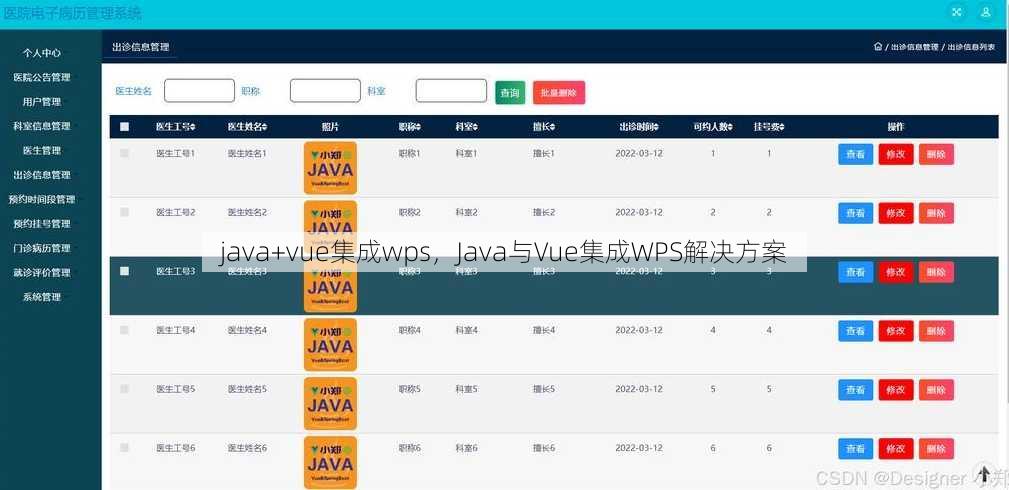1009x490 pixels.
Task: Open the photo thumbnail for 医生姓名4
Action: click(x=330, y=344)
